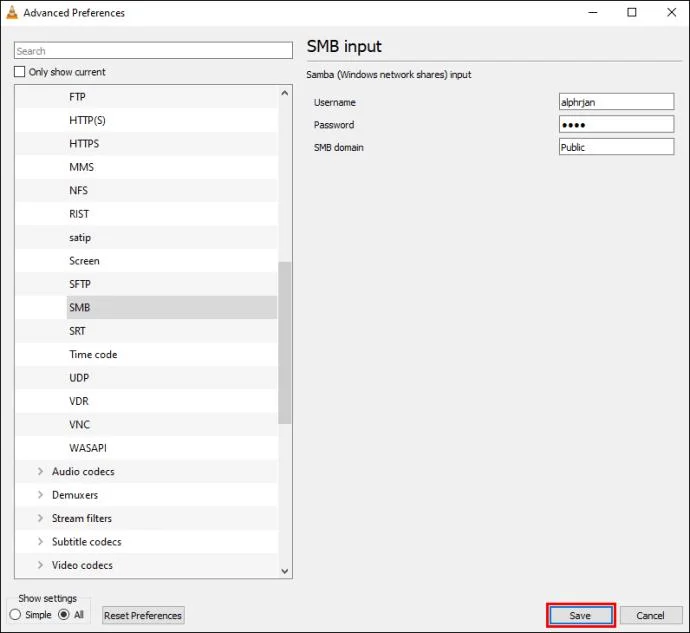Click the VLC cone icon in title bar
The image size is (690, 633).
(x=12, y=13)
